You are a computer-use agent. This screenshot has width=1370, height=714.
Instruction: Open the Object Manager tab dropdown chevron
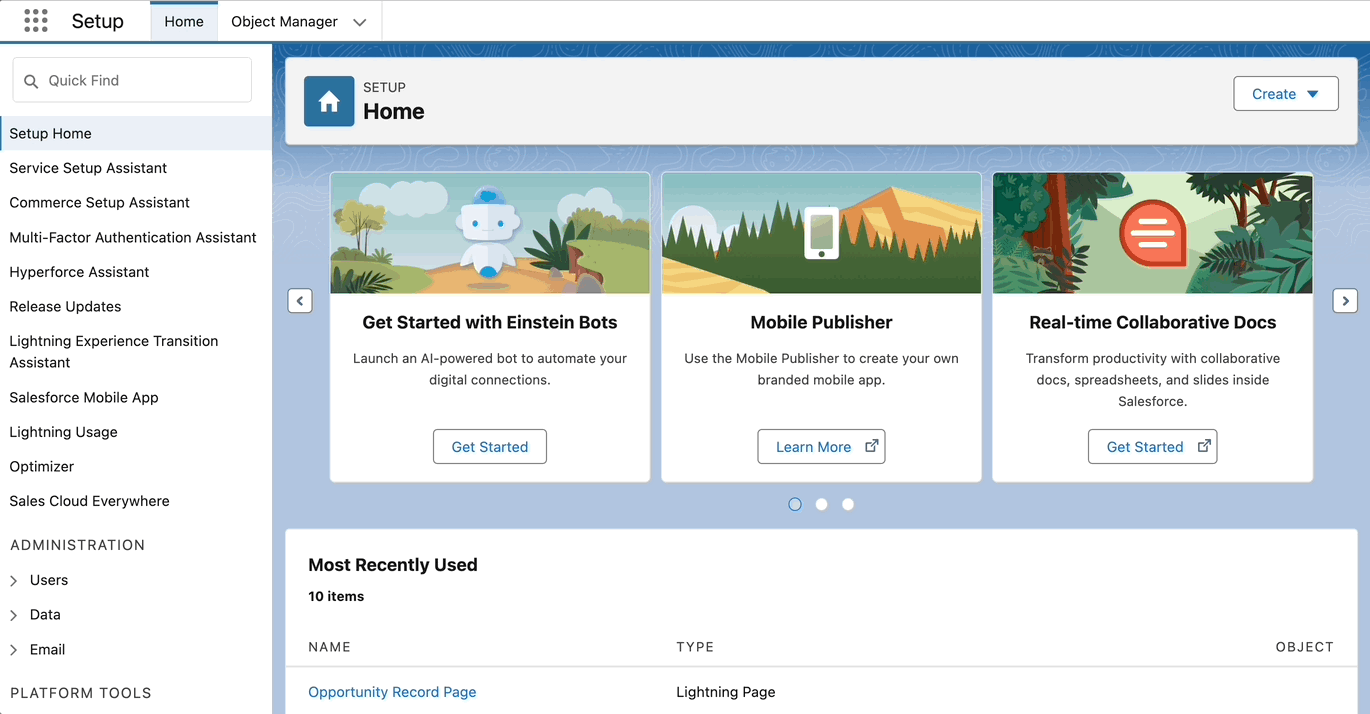[360, 22]
